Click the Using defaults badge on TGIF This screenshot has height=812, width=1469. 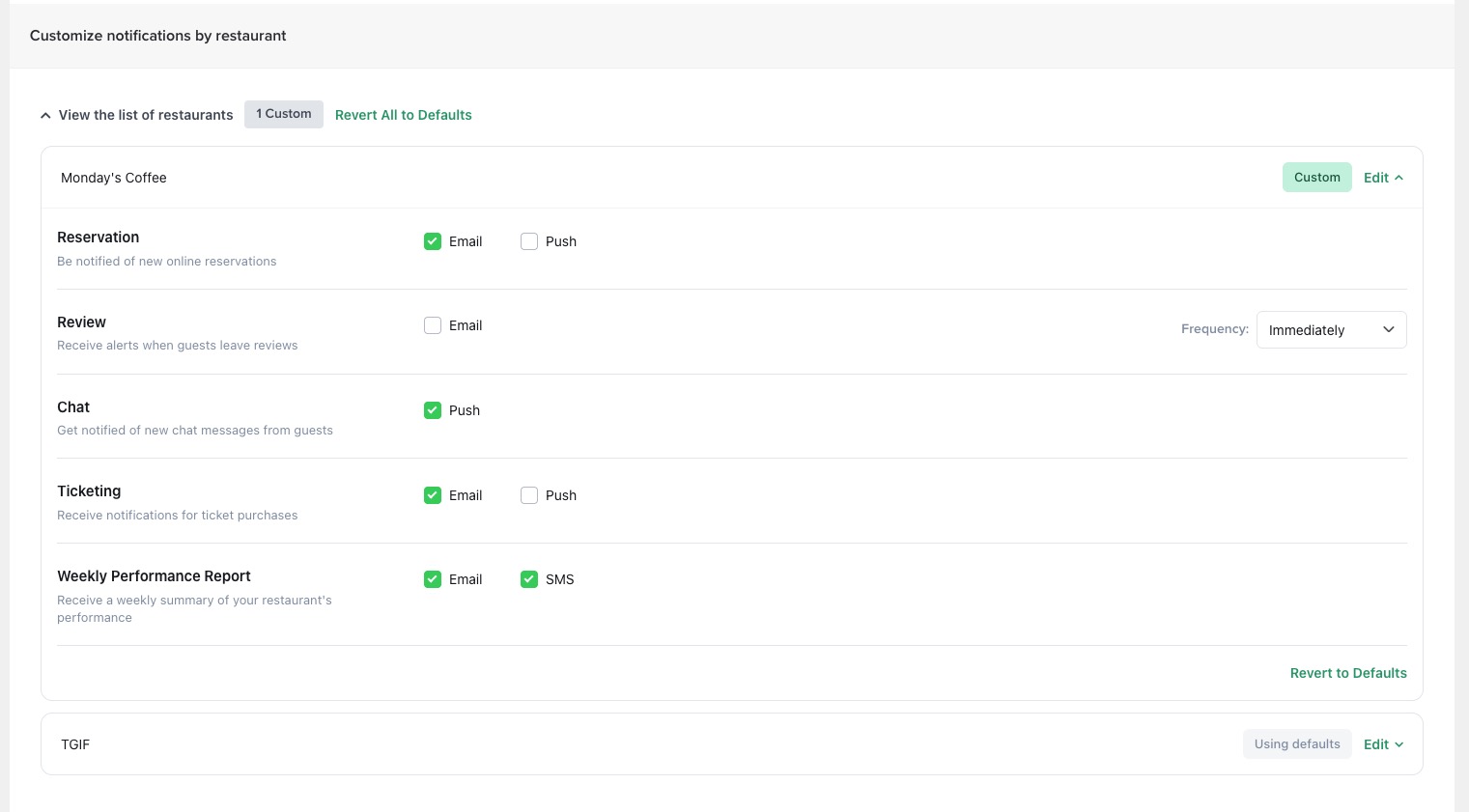click(x=1296, y=744)
